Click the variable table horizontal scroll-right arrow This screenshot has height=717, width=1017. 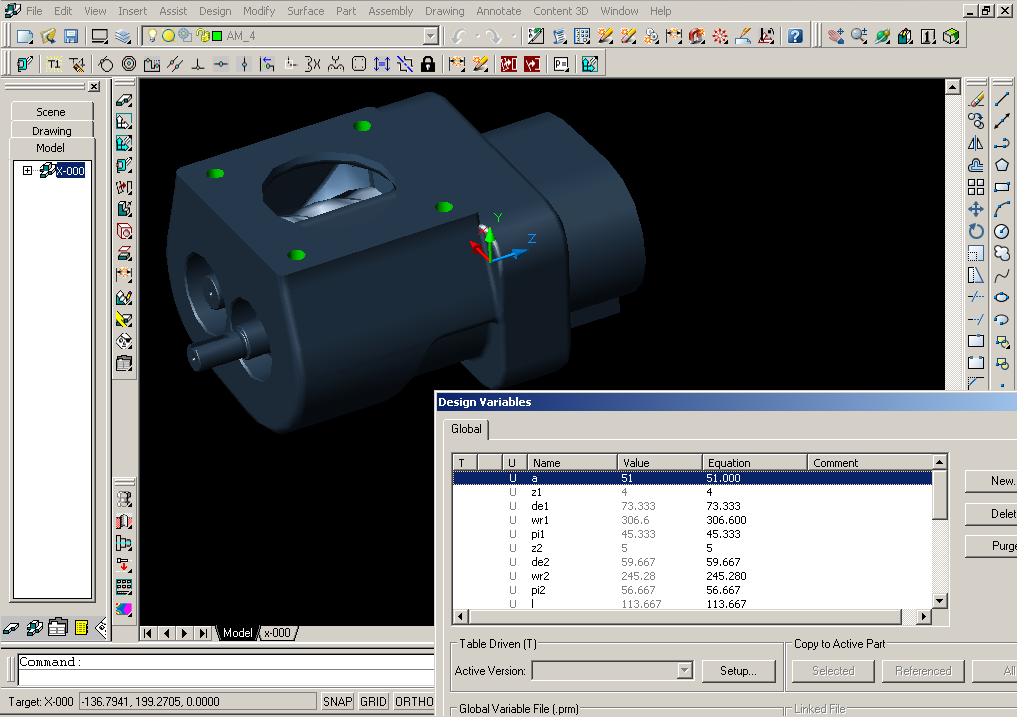(x=924, y=616)
